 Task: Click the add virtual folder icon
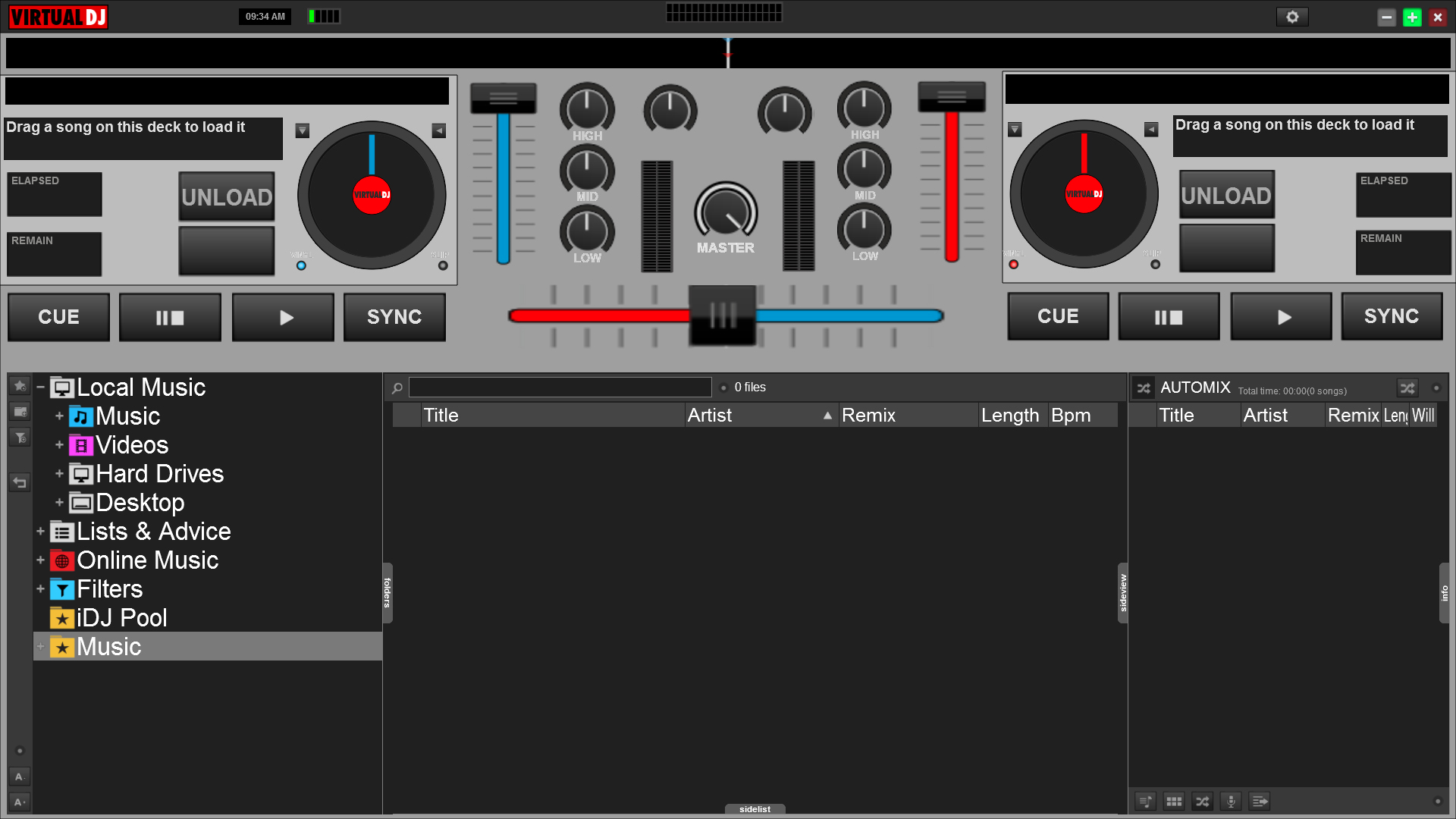[x=20, y=412]
